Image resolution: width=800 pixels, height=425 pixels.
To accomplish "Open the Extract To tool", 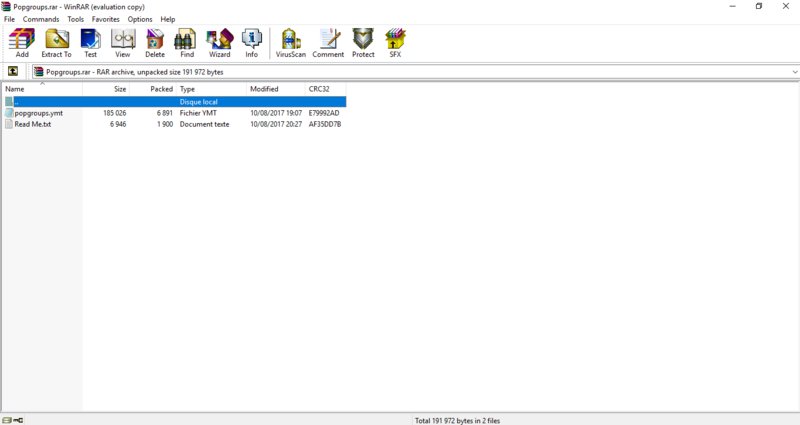I will 56,42.
